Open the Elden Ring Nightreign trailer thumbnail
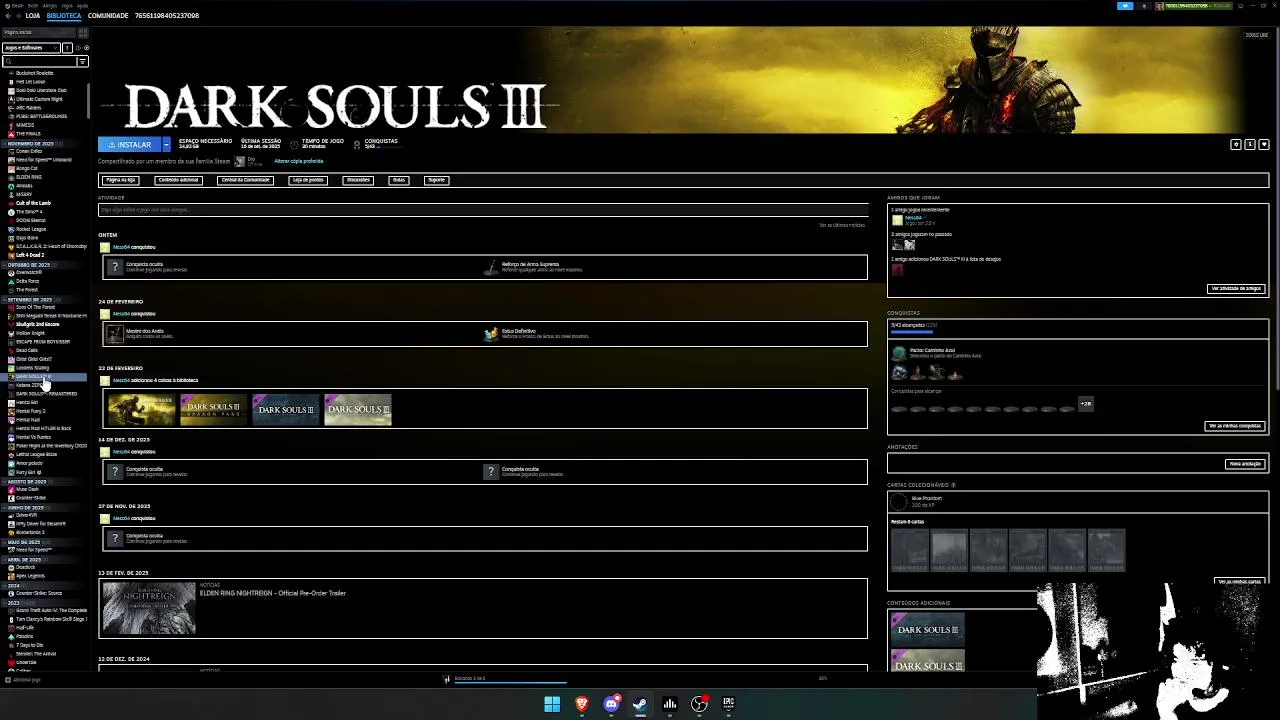The image size is (1280, 720). point(149,608)
